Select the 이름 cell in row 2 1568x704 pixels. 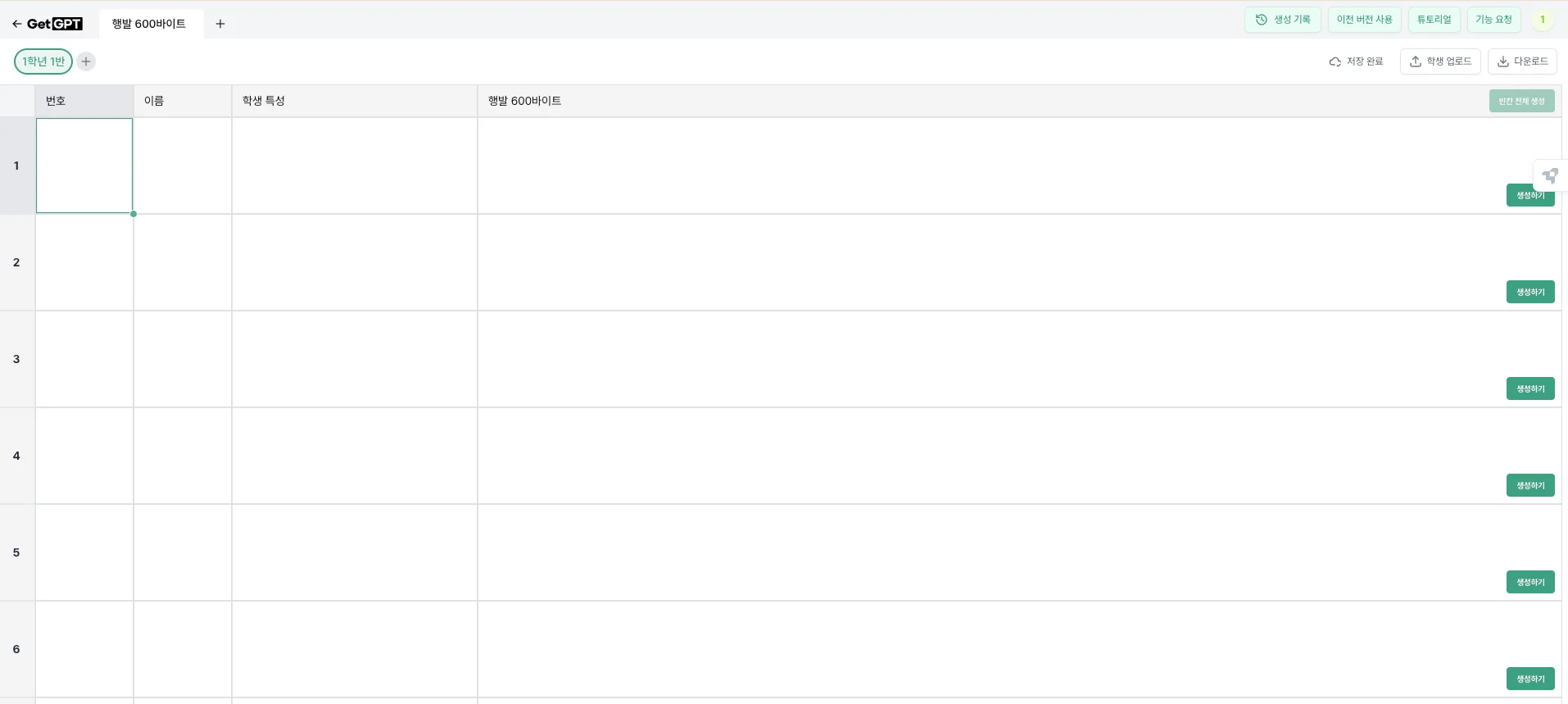click(x=182, y=262)
